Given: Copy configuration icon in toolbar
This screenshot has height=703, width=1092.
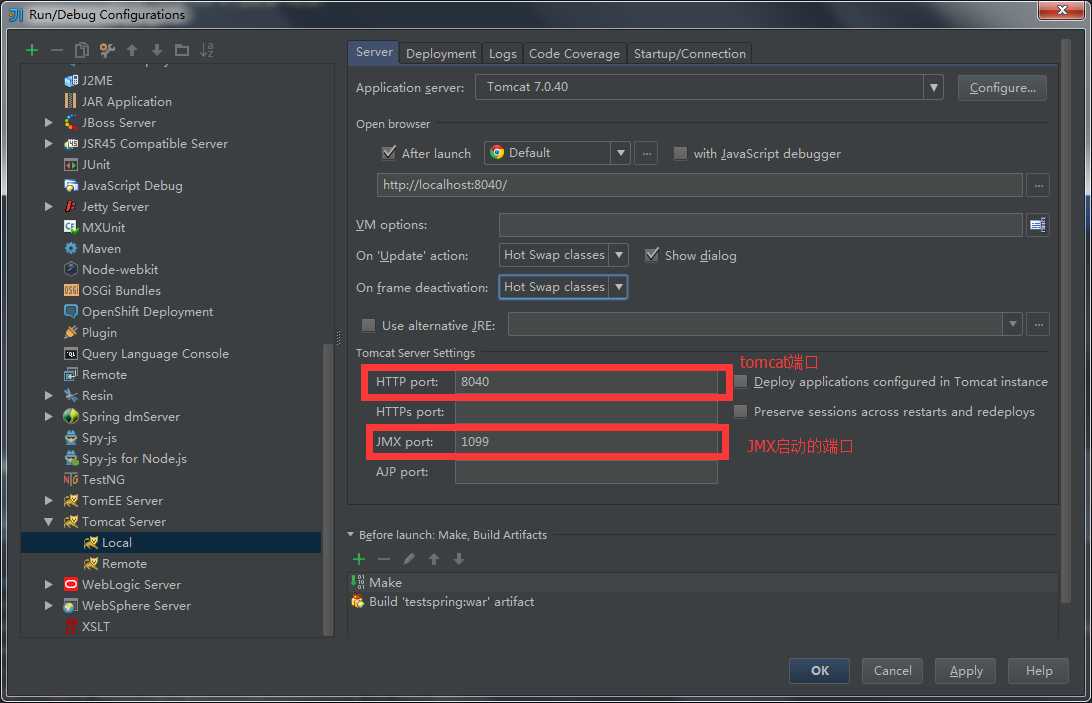Looking at the screenshot, I should pos(82,50).
